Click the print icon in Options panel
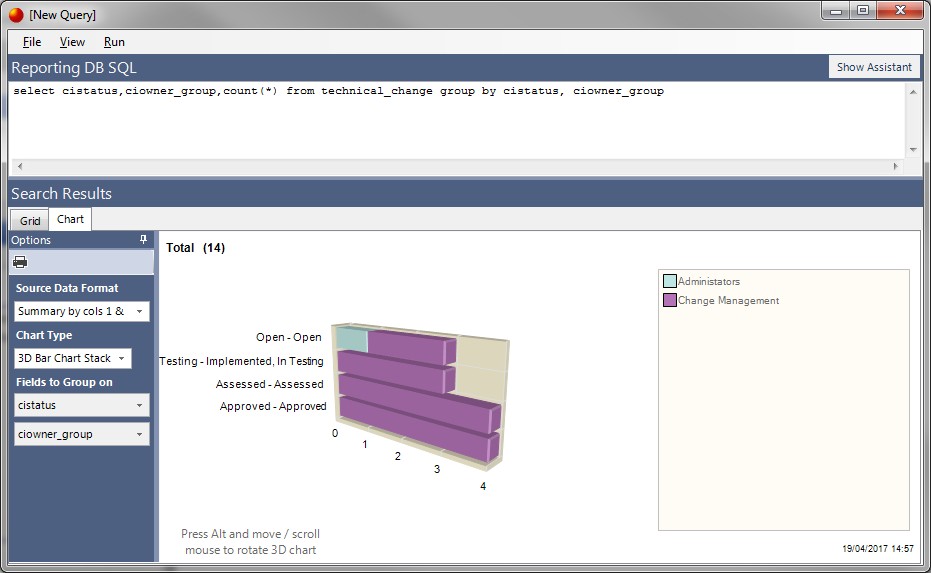 [20, 262]
